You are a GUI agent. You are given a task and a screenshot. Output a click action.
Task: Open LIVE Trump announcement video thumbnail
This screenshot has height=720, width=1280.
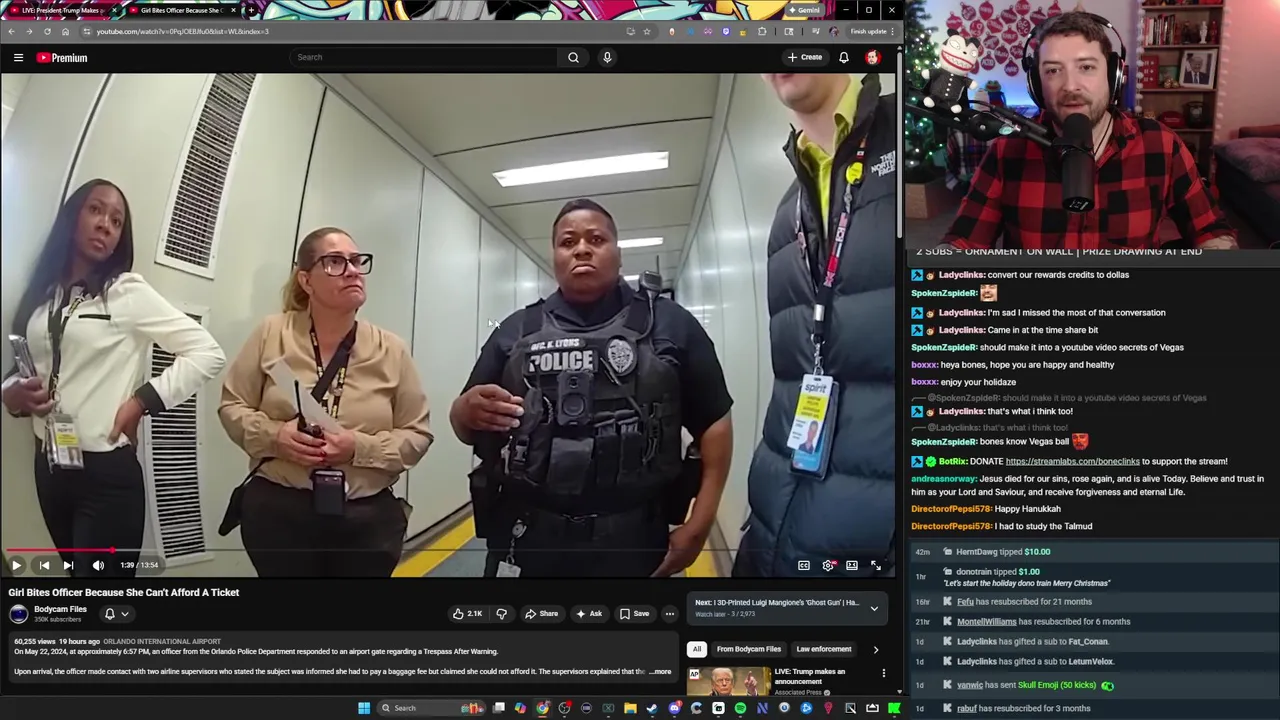tap(729, 682)
